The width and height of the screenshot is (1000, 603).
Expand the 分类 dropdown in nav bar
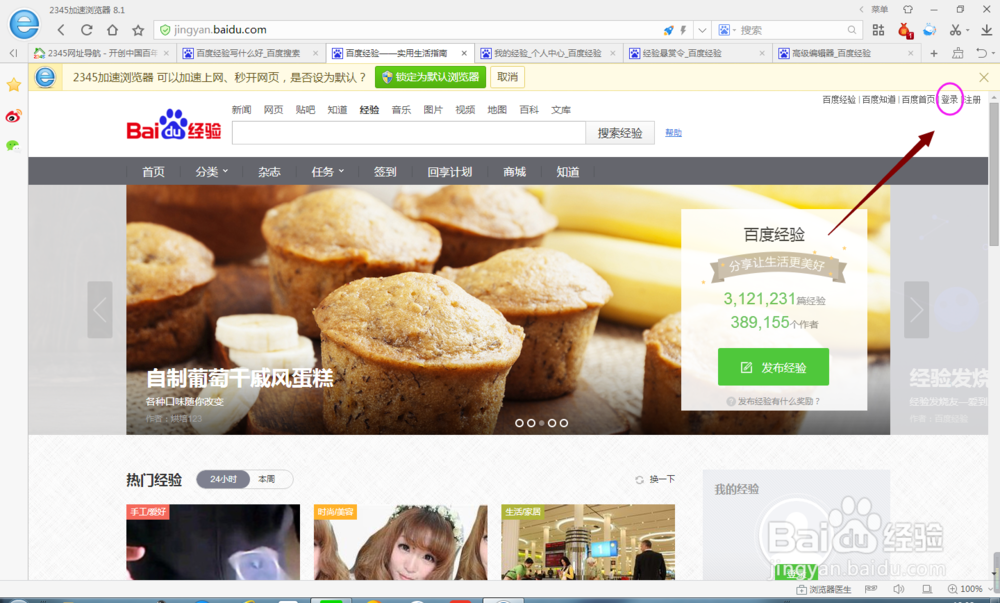click(212, 171)
